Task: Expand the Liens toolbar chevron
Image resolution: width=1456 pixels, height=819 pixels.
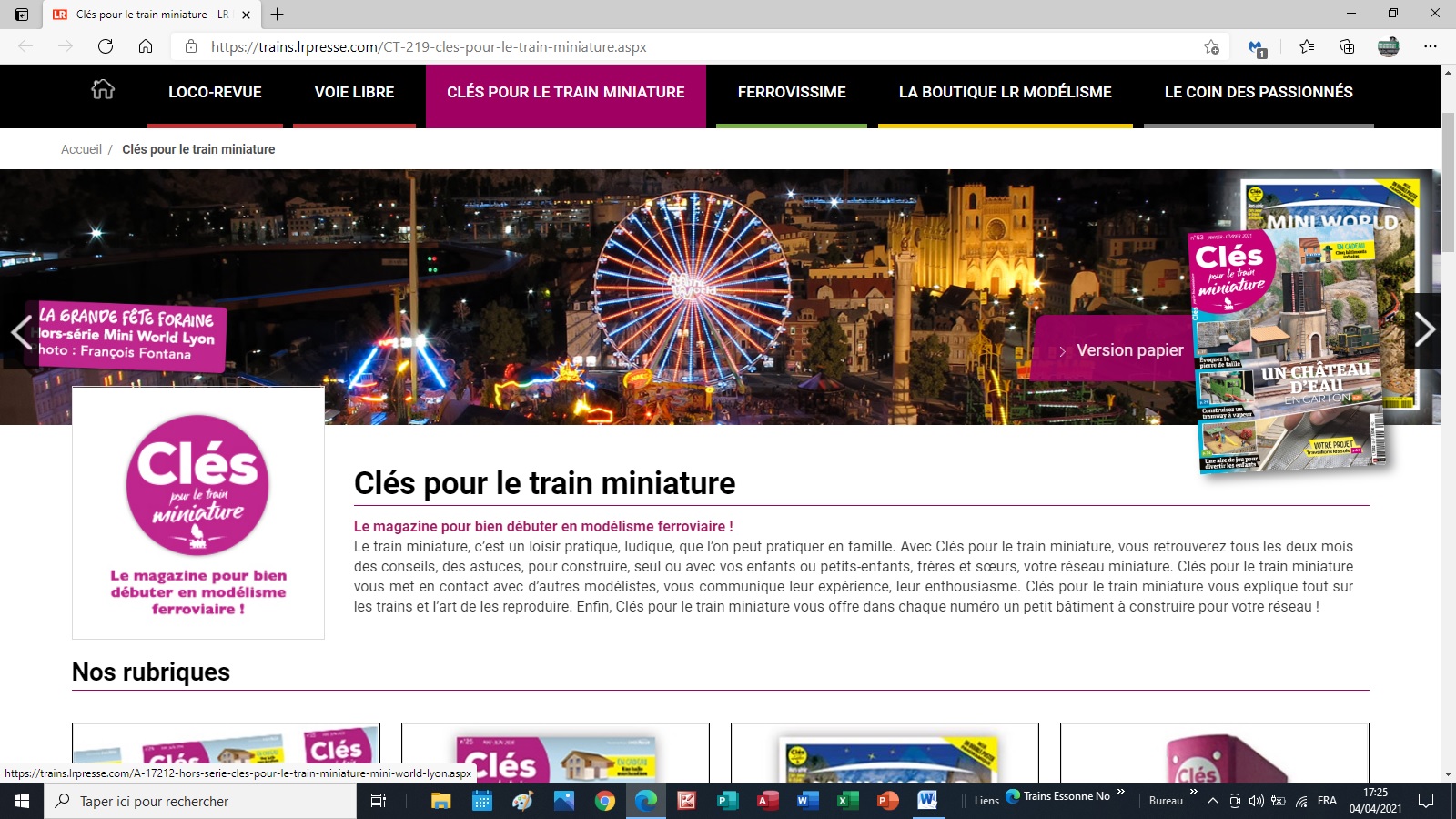Action: tap(1121, 792)
